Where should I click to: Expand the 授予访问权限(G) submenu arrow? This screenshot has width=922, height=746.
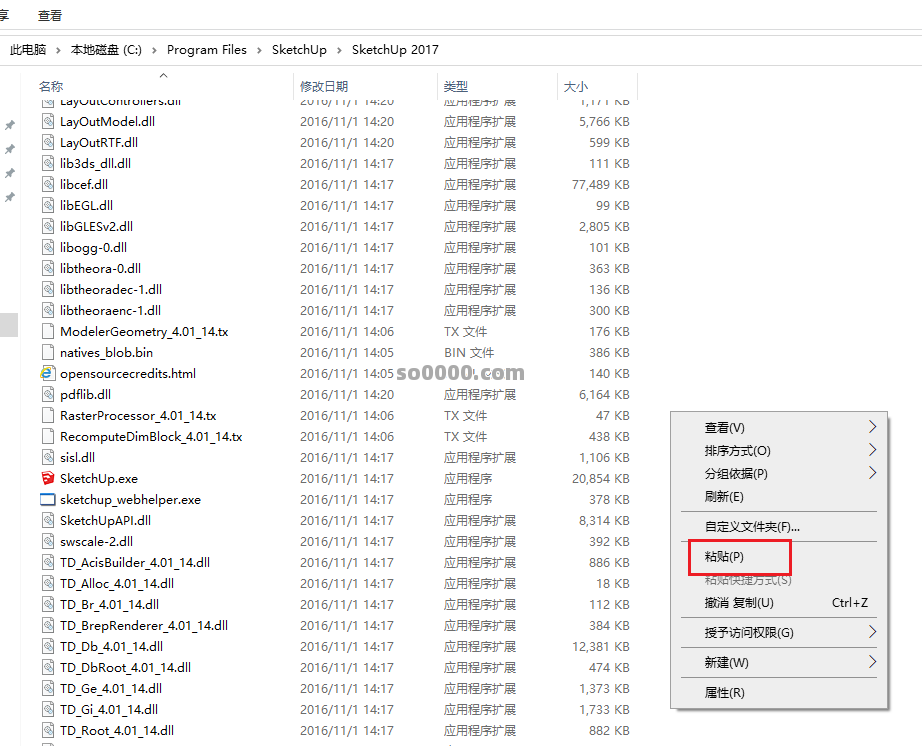pyautogui.click(x=873, y=632)
